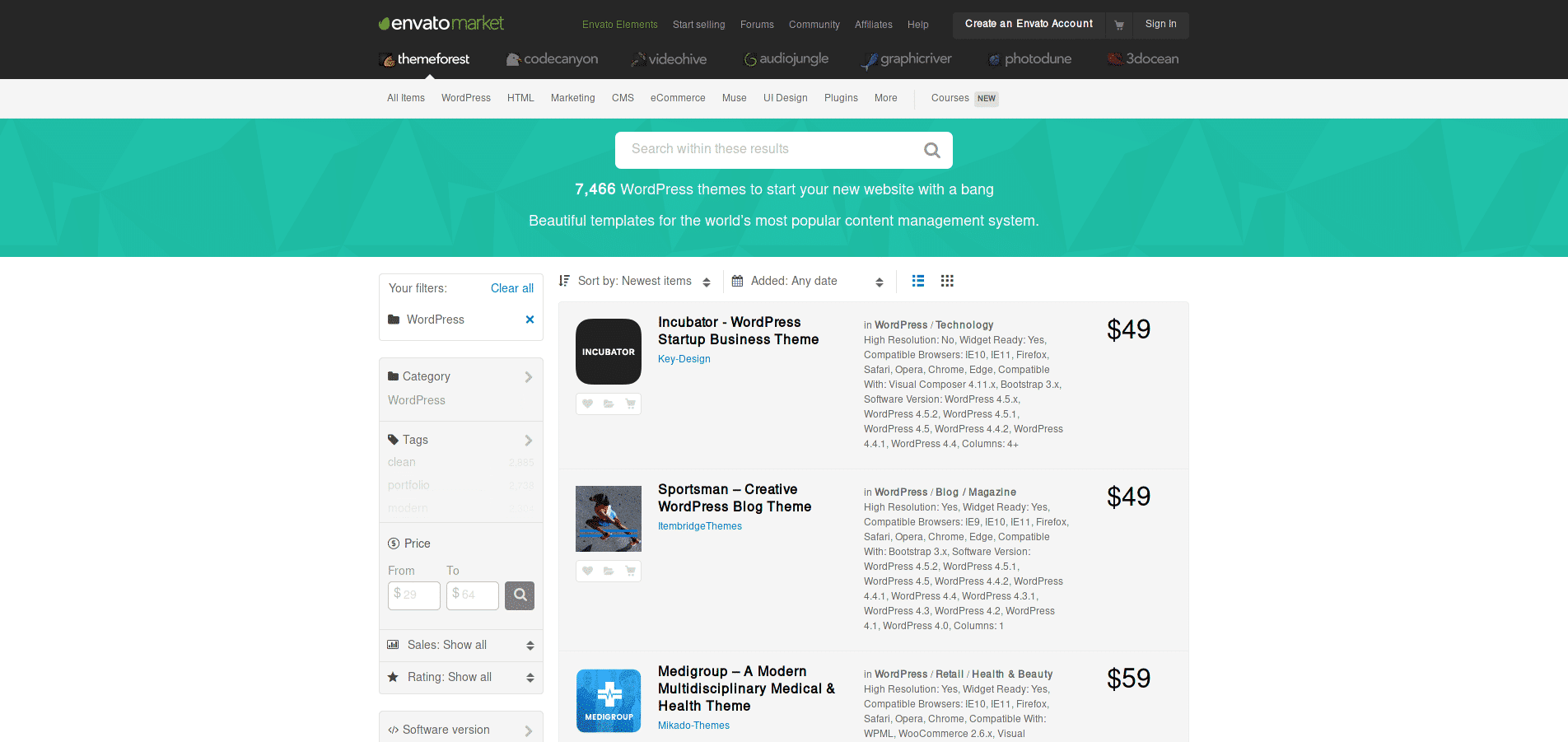Open the Sort by Newest items dropdown

click(x=635, y=281)
